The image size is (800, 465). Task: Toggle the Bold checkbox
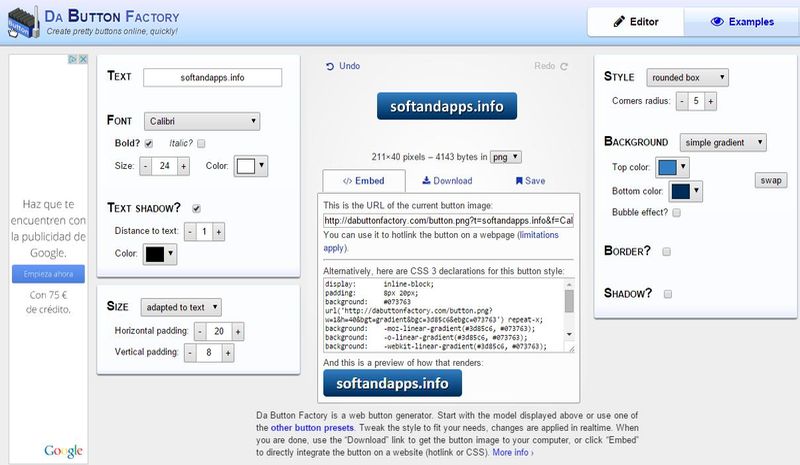[x=149, y=143]
